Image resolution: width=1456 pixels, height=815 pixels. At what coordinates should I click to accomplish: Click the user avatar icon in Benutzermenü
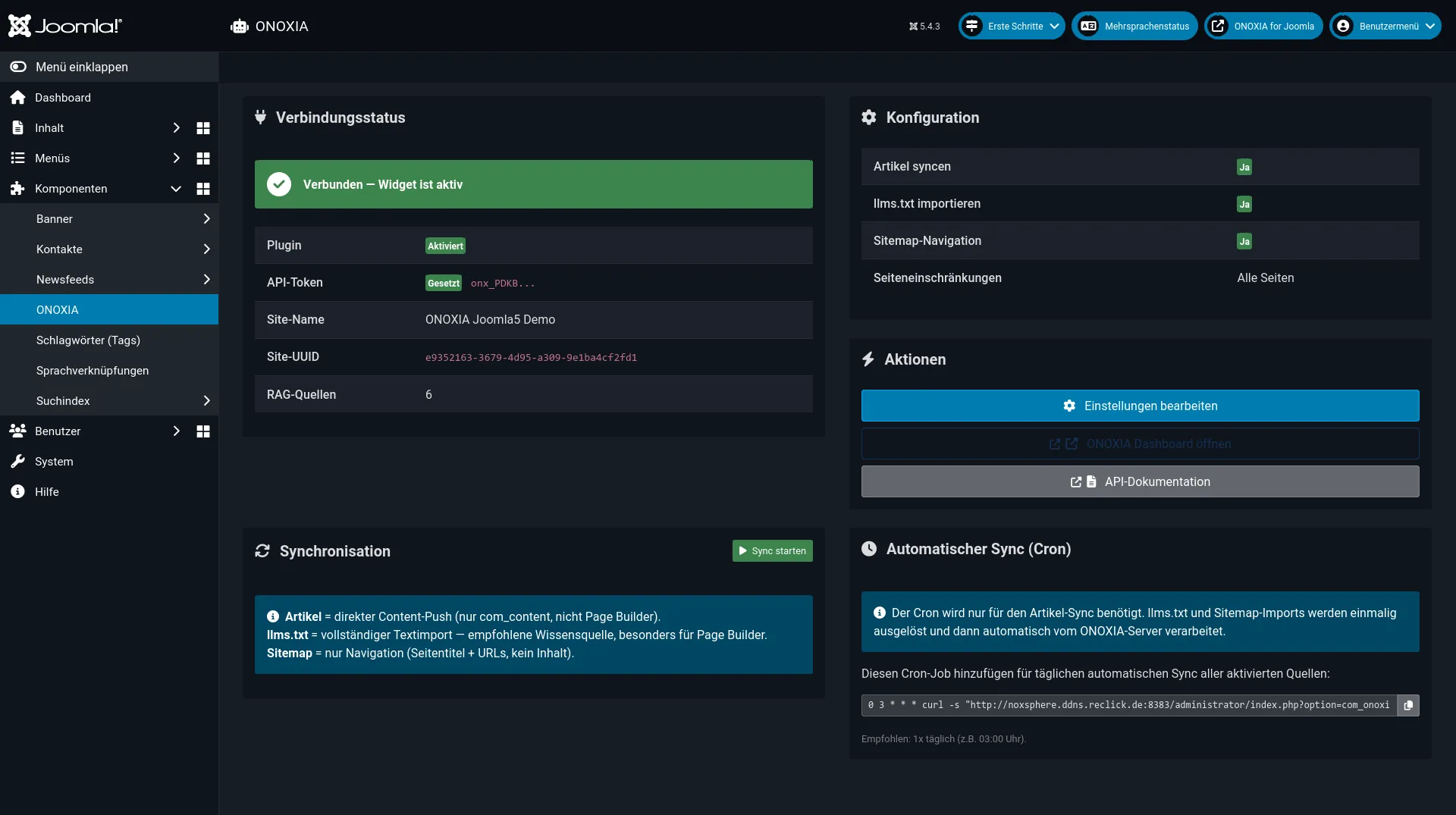[1343, 27]
